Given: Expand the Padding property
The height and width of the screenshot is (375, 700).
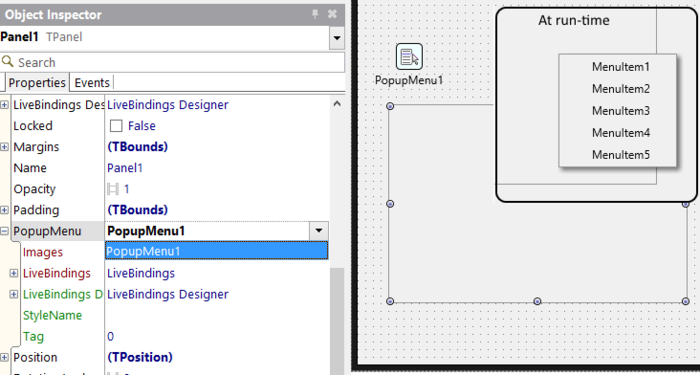Looking at the screenshot, I should 4,210.
